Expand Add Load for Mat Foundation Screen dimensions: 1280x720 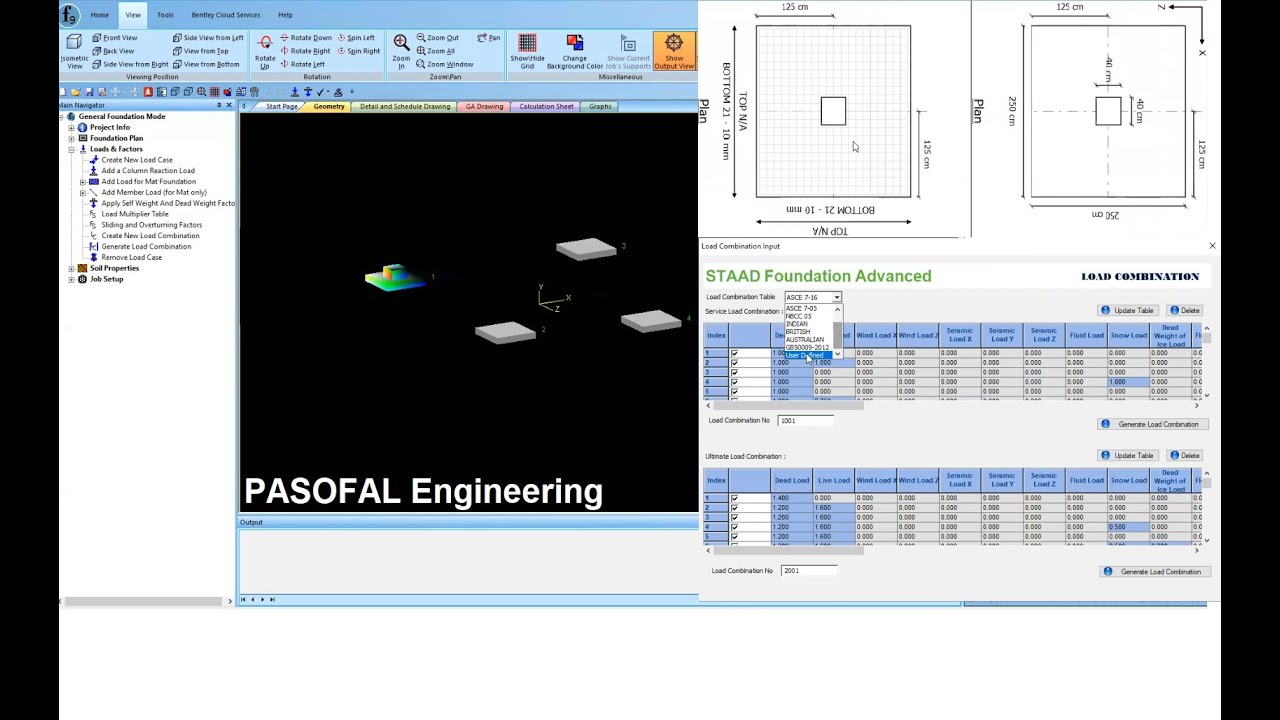[83, 182]
